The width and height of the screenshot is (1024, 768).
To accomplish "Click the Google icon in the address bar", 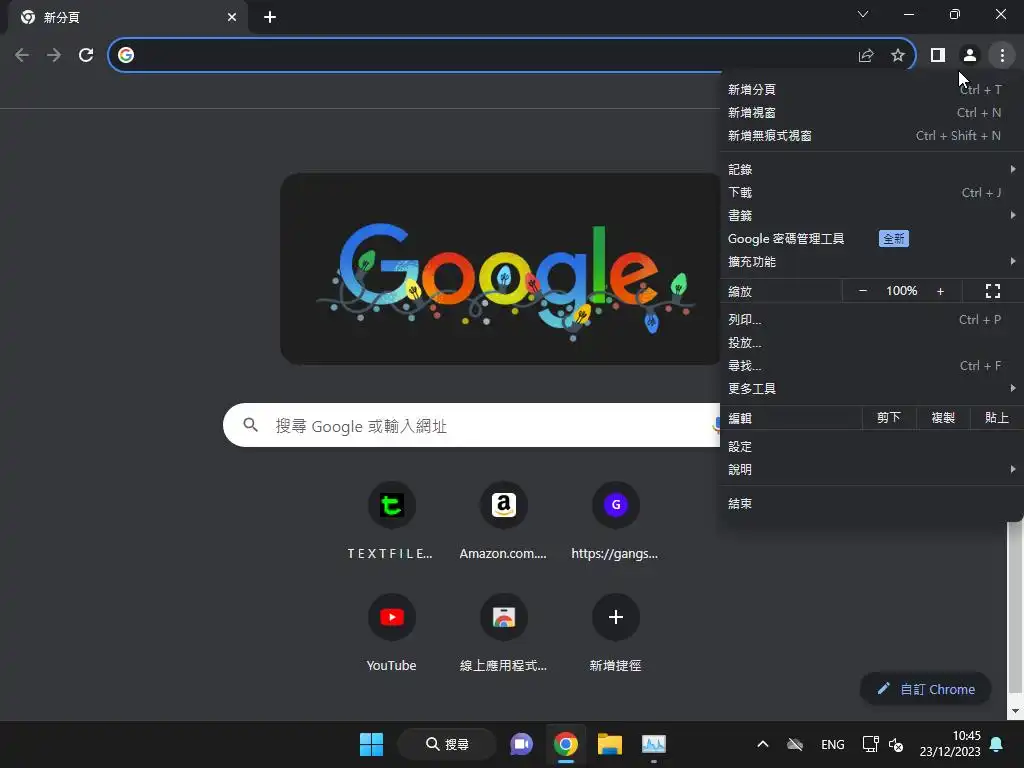I will coord(126,55).
